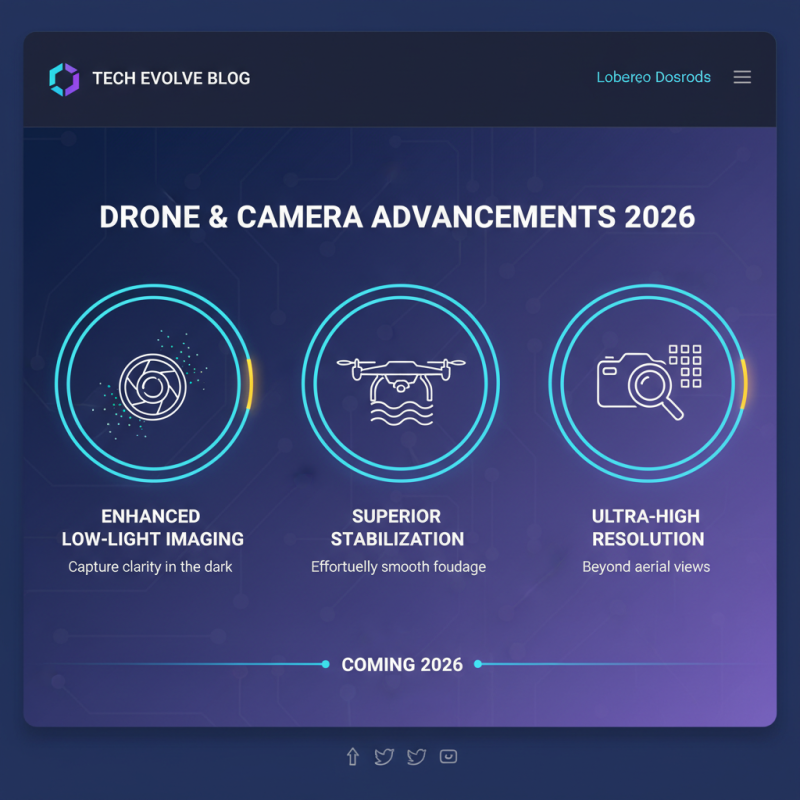Click the Lobereo Dosrods navigation link
Screen dimensions: 800x800
point(653,76)
